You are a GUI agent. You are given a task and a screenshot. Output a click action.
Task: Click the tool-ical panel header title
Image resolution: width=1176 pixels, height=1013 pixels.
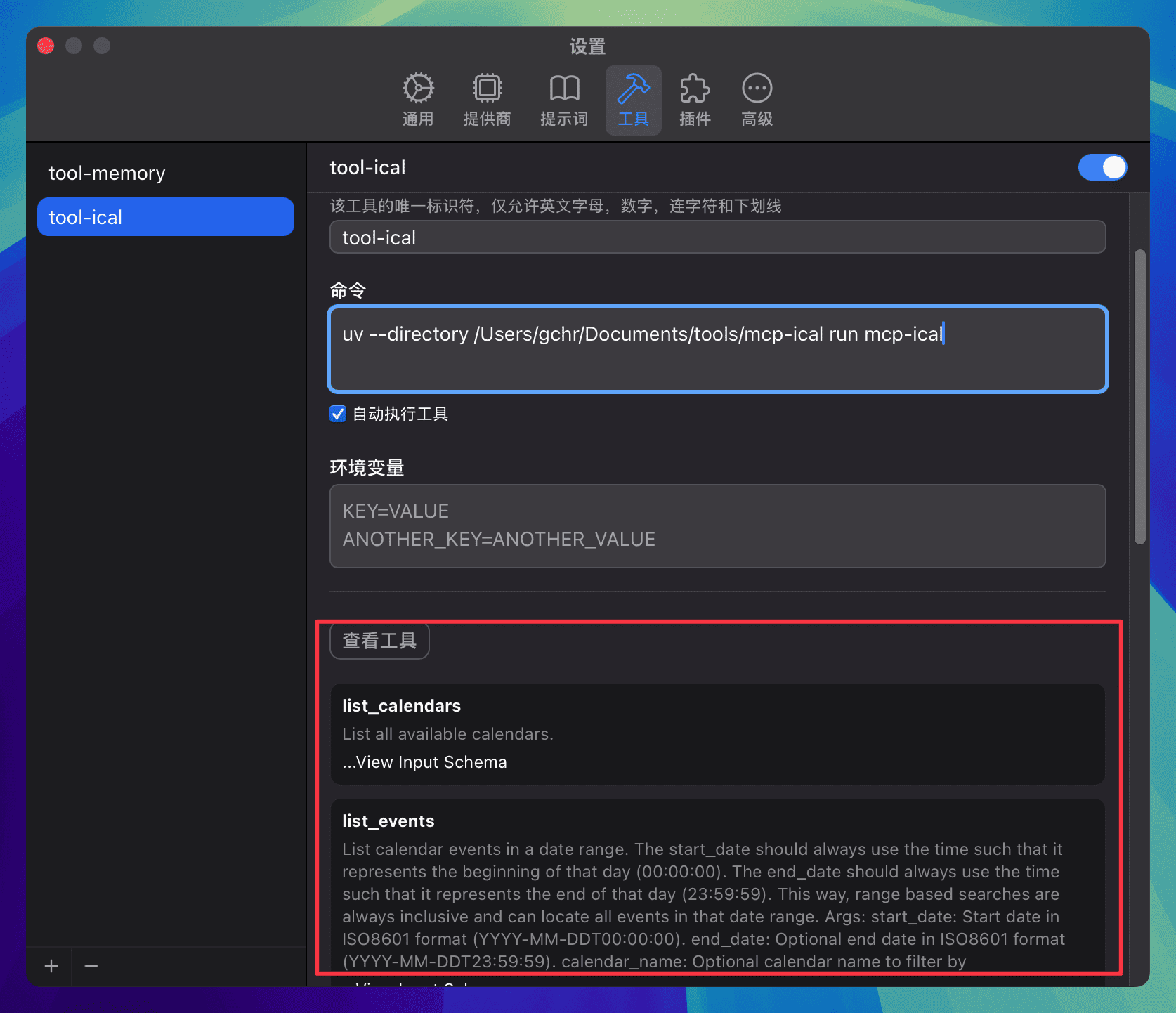[x=367, y=167]
